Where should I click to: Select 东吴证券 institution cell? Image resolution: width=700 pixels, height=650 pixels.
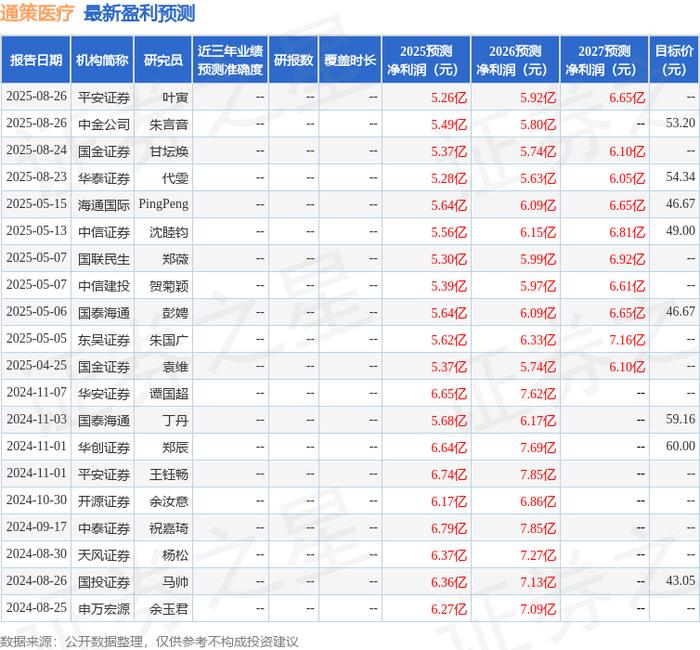tap(104, 340)
